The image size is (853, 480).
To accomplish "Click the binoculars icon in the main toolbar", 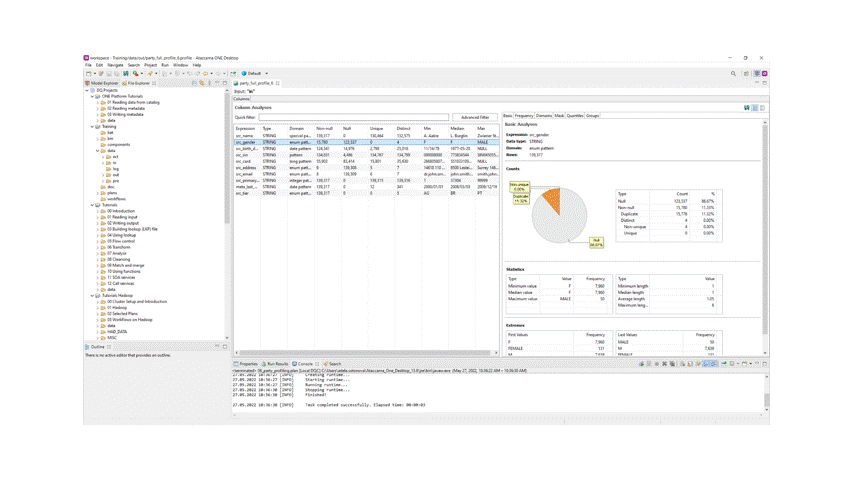I will [x=126, y=73].
